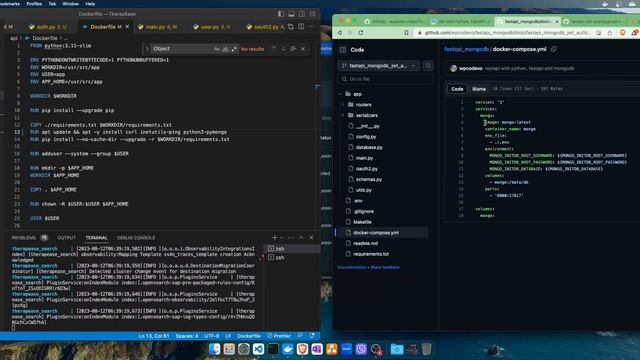This screenshot has height=360, width=640.
Task: Click the Brave Shields icon in address bar
Action: click(622, 33)
